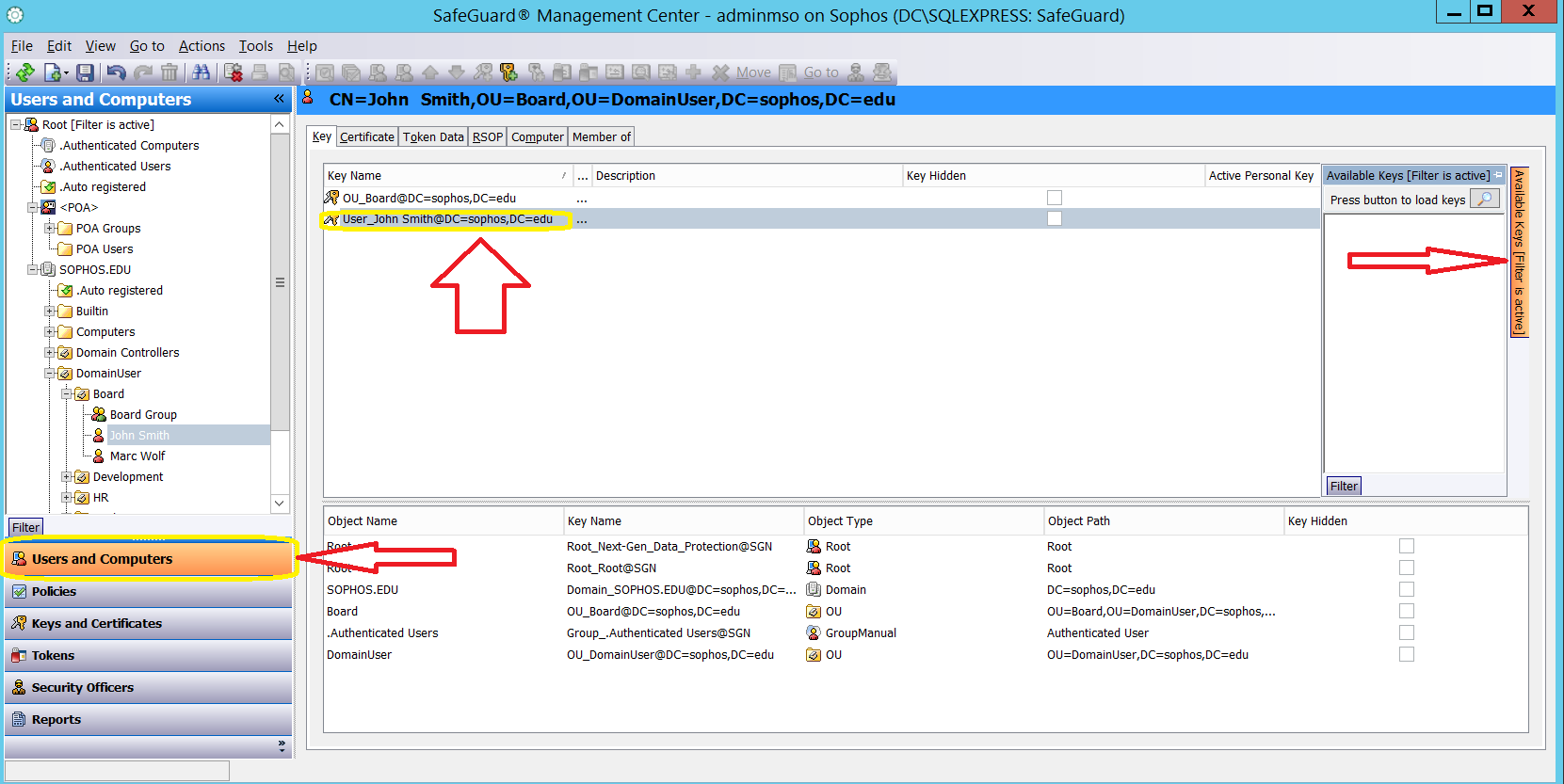1564x784 pixels.
Task: Switch to the Computer tab
Action: pyautogui.click(x=538, y=136)
